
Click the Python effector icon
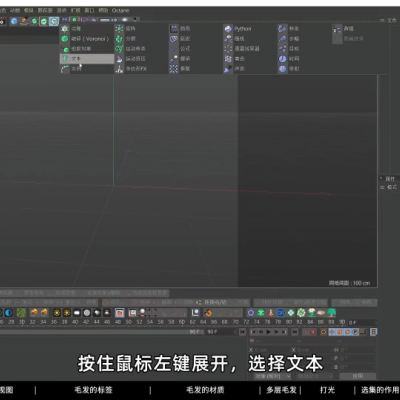pyautogui.click(x=228, y=29)
